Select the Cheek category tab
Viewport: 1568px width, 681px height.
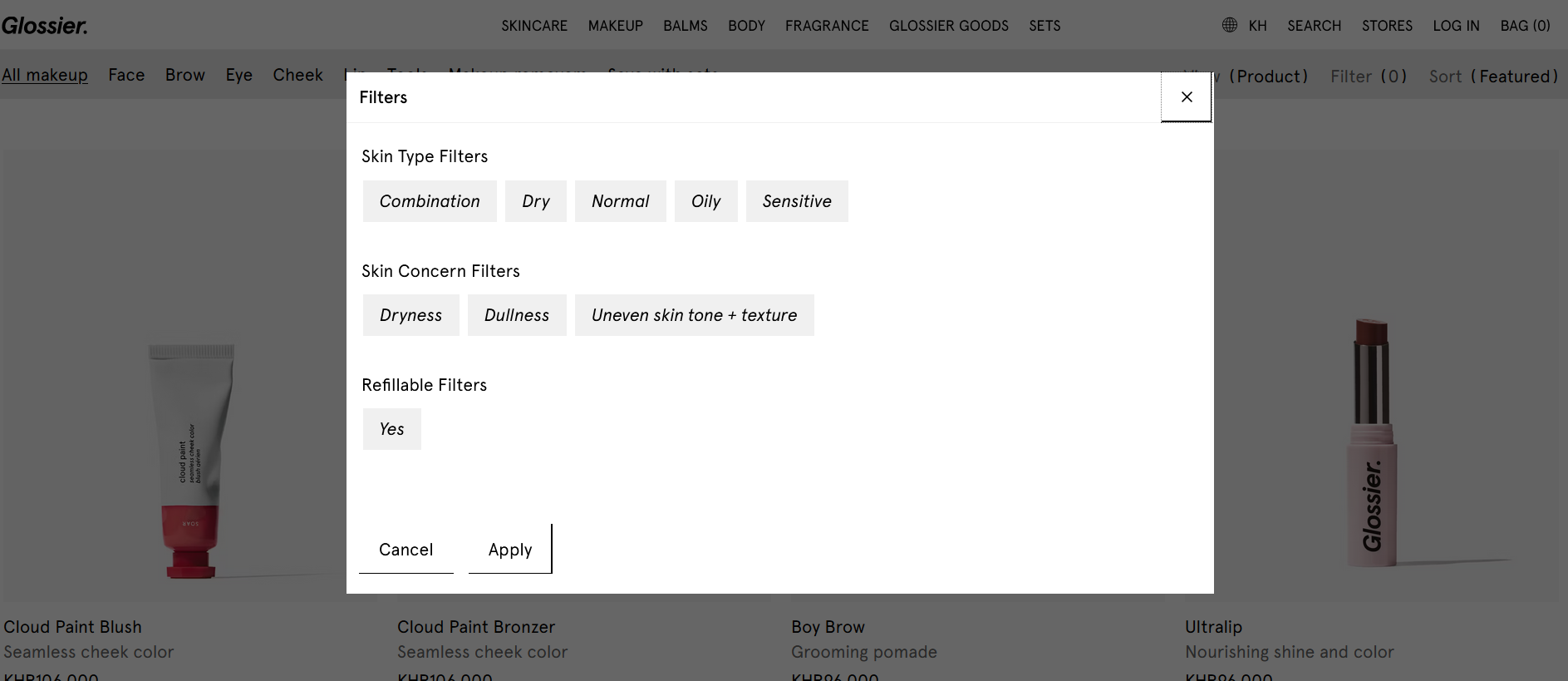[298, 75]
